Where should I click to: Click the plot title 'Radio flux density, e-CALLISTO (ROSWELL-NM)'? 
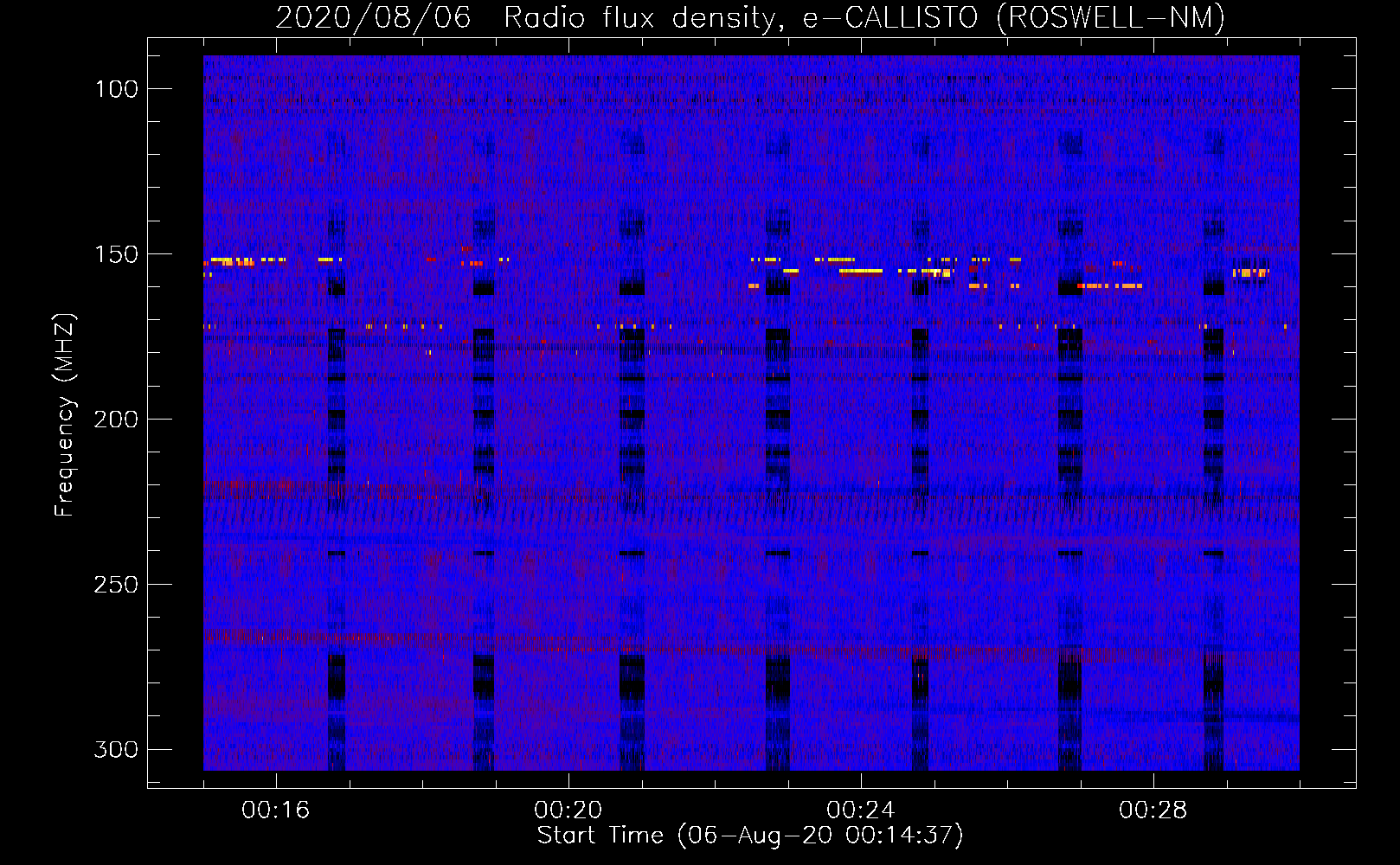click(864, 18)
